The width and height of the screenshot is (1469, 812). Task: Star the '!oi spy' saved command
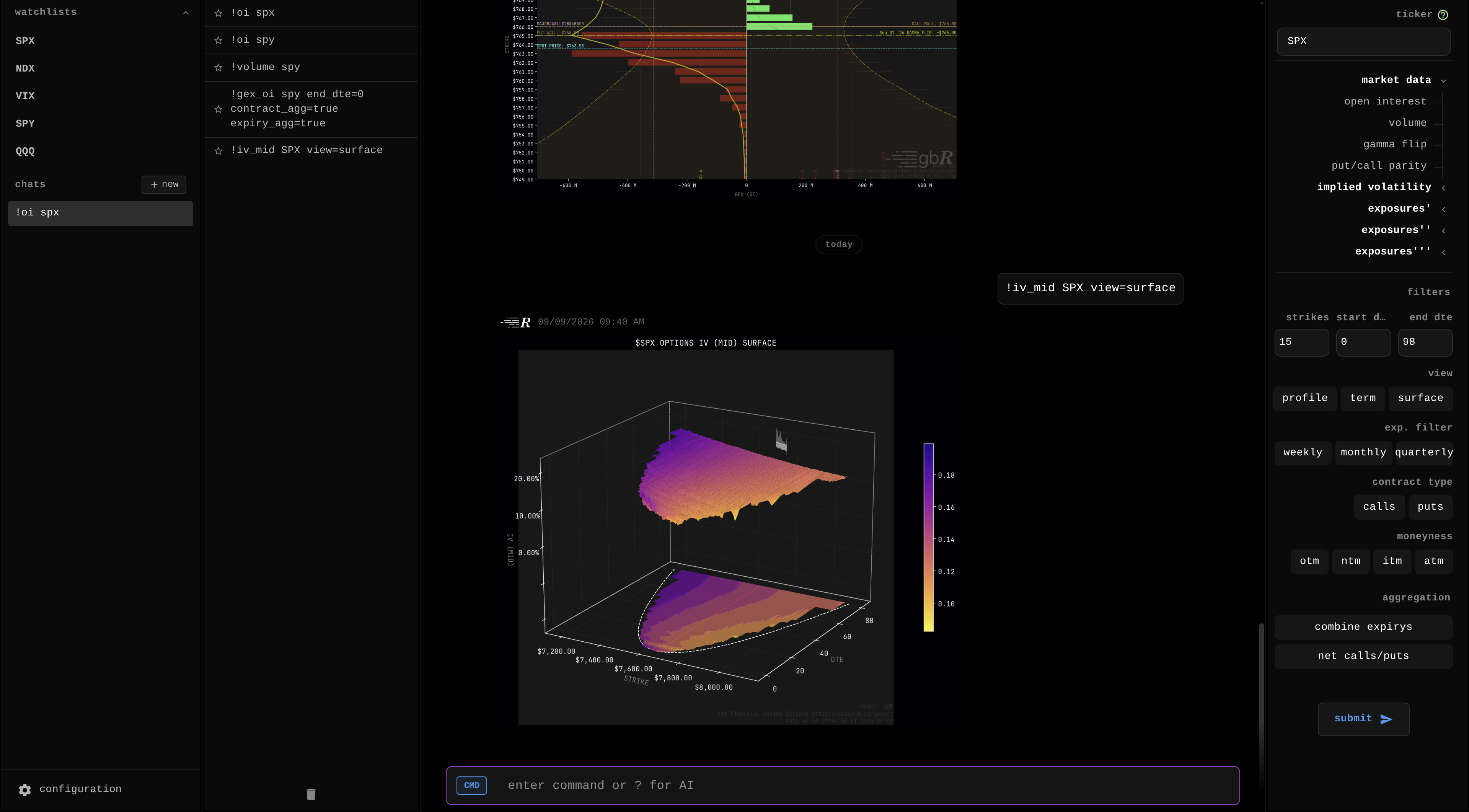(218, 41)
